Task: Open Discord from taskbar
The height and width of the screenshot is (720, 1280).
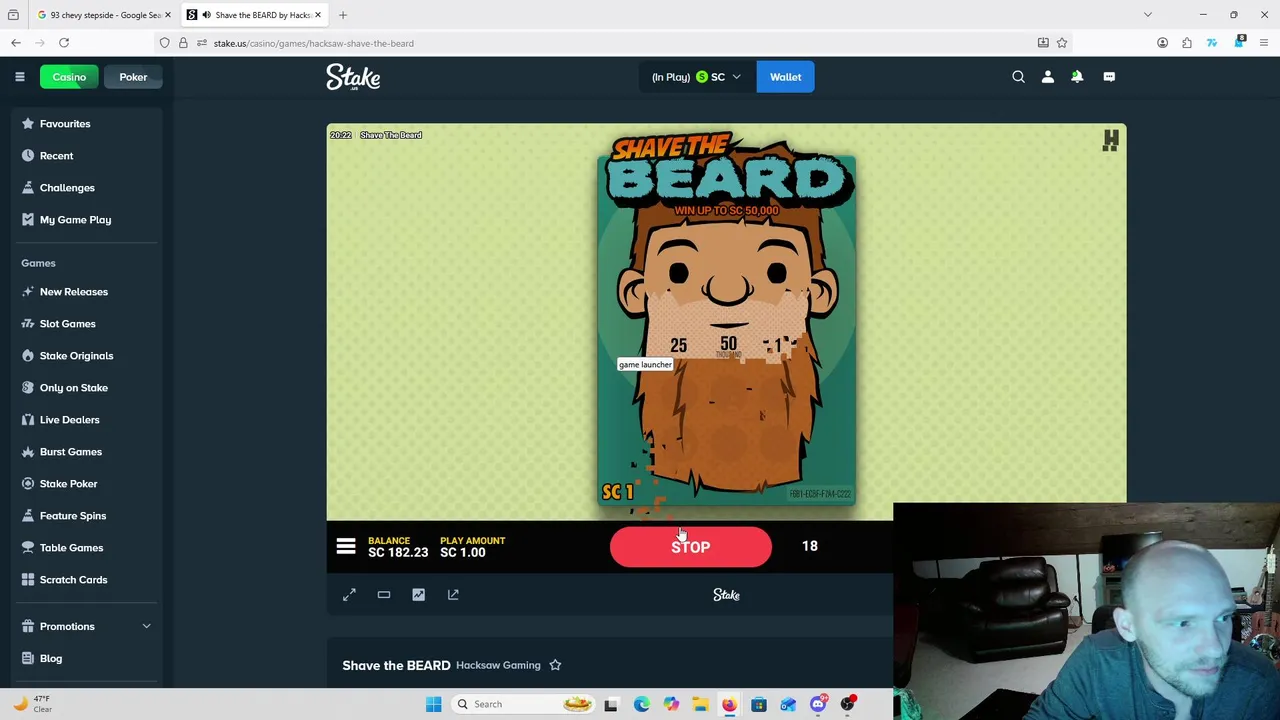Action: (x=818, y=704)
